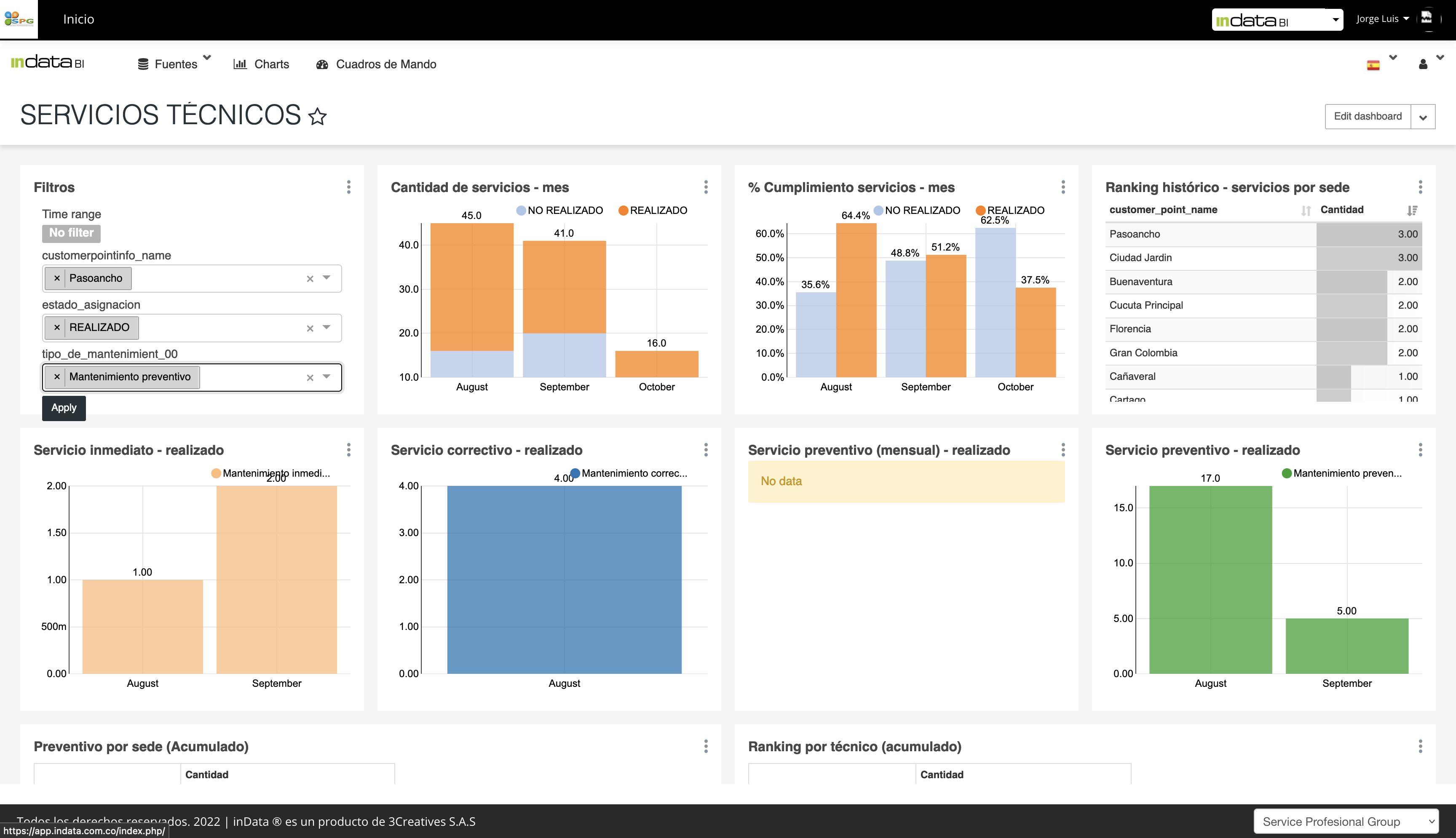Click the No filter time range badge

(71, 233)
